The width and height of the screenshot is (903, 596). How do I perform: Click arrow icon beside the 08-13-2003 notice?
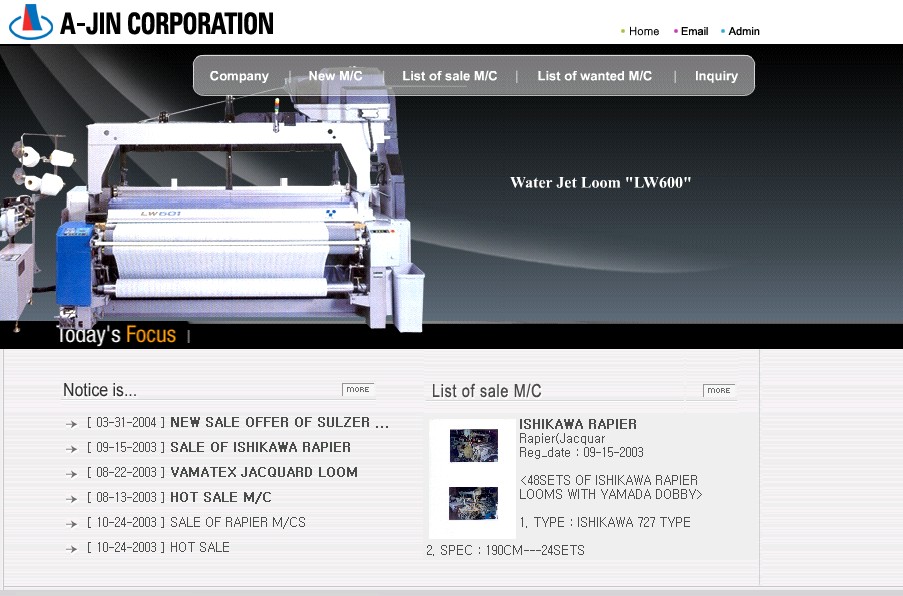coord(71,499)
